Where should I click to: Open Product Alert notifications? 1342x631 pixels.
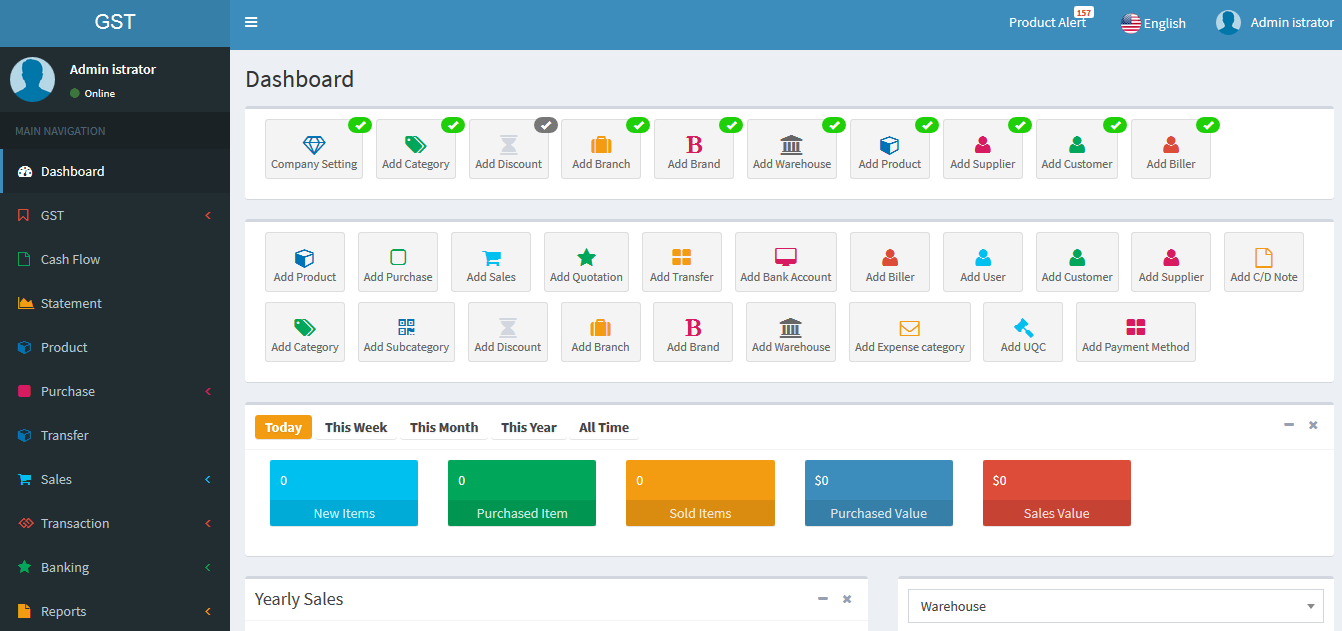click(1047, 22)
